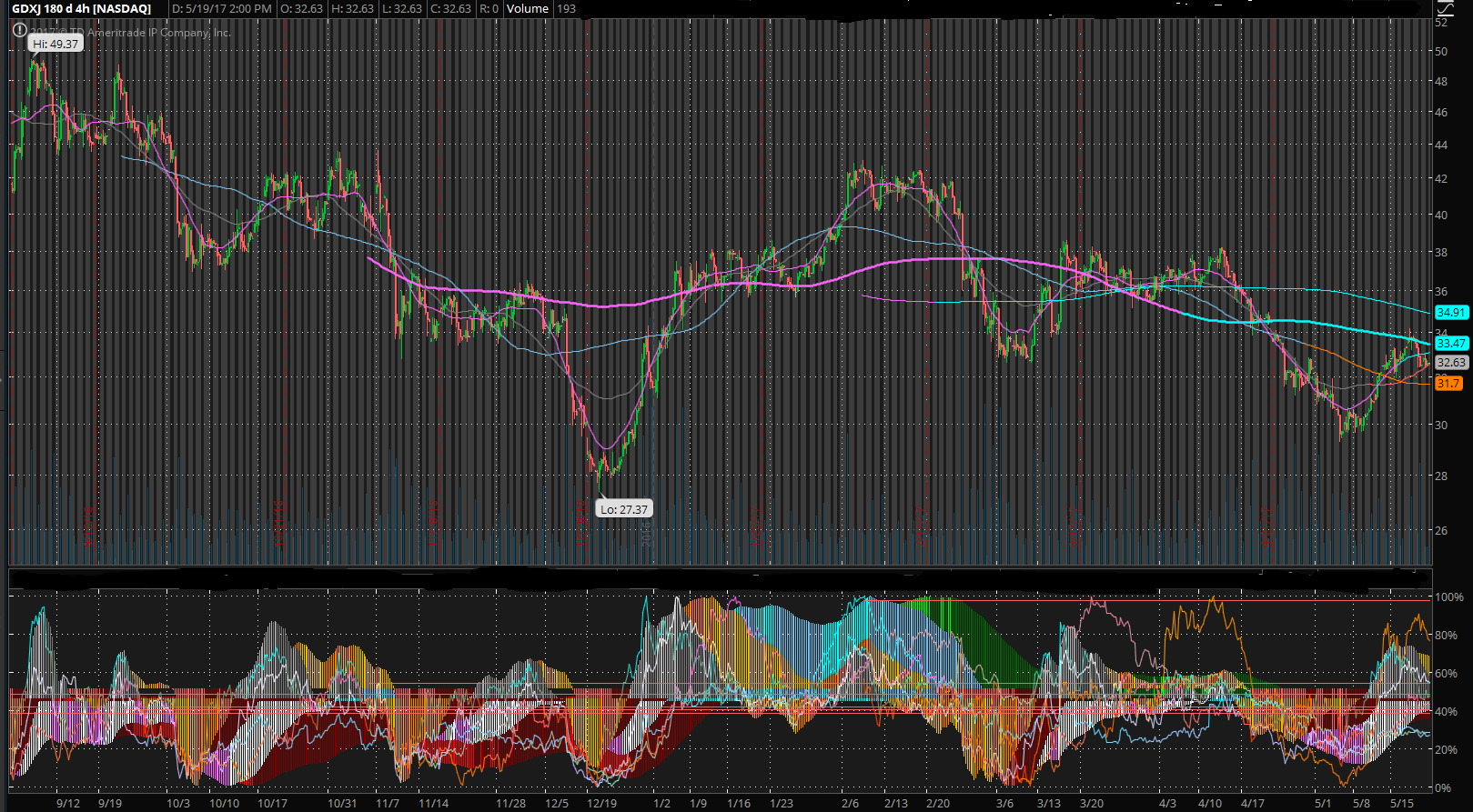Click the exclamation notice icon near the copyright
Screen dimensions: 1473x812
click(19, 31)
